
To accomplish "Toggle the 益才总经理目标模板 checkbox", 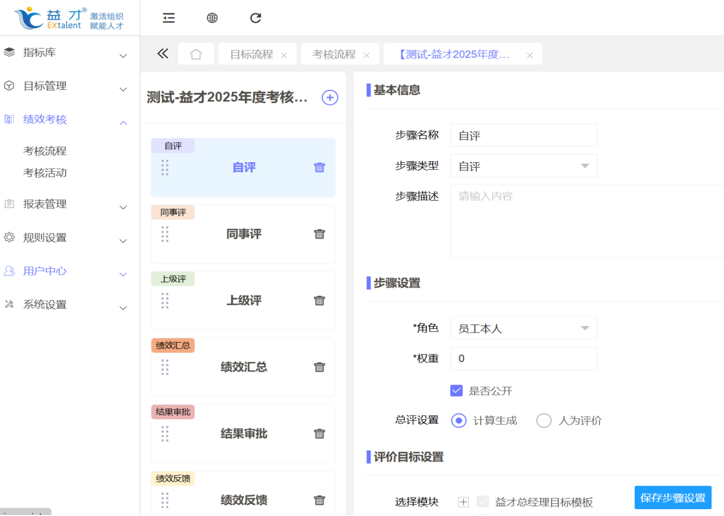I will tap(483, 501).
